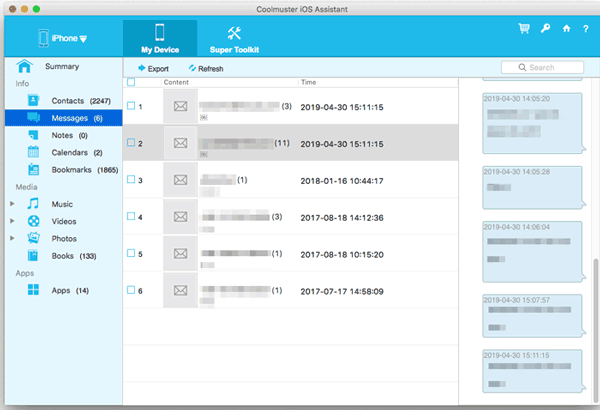Expand the Videos tree item

pos(12,221)
